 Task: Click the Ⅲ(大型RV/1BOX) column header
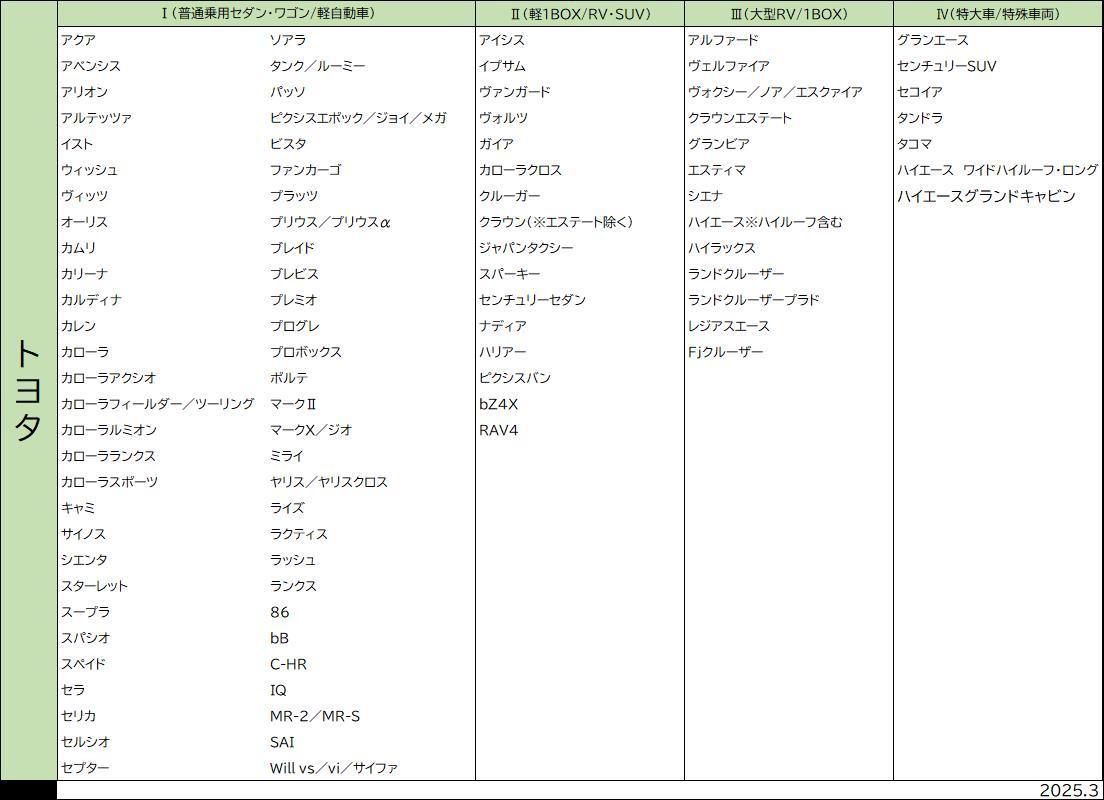click(788, 14)
